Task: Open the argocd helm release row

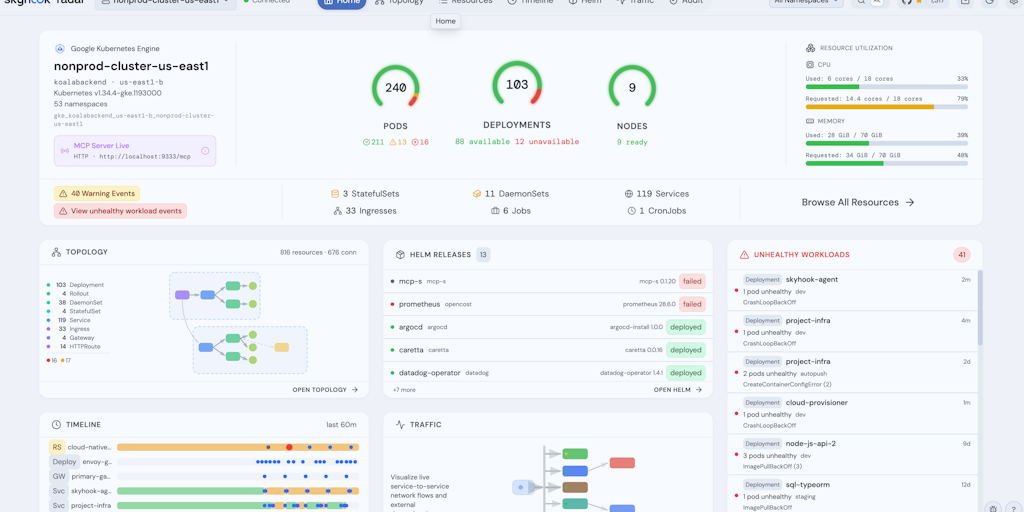Action: click(547, 327)
